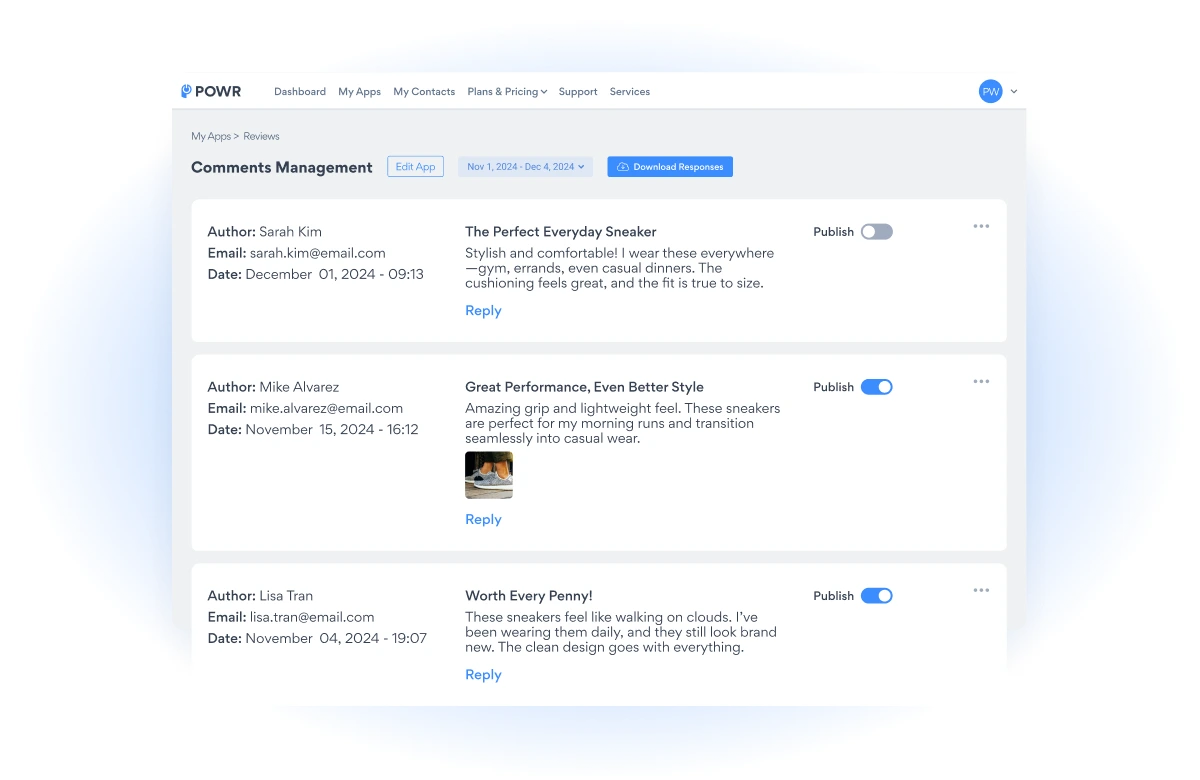Select Support in the top menu
The image size is (1200, 780).
point(578,92)
